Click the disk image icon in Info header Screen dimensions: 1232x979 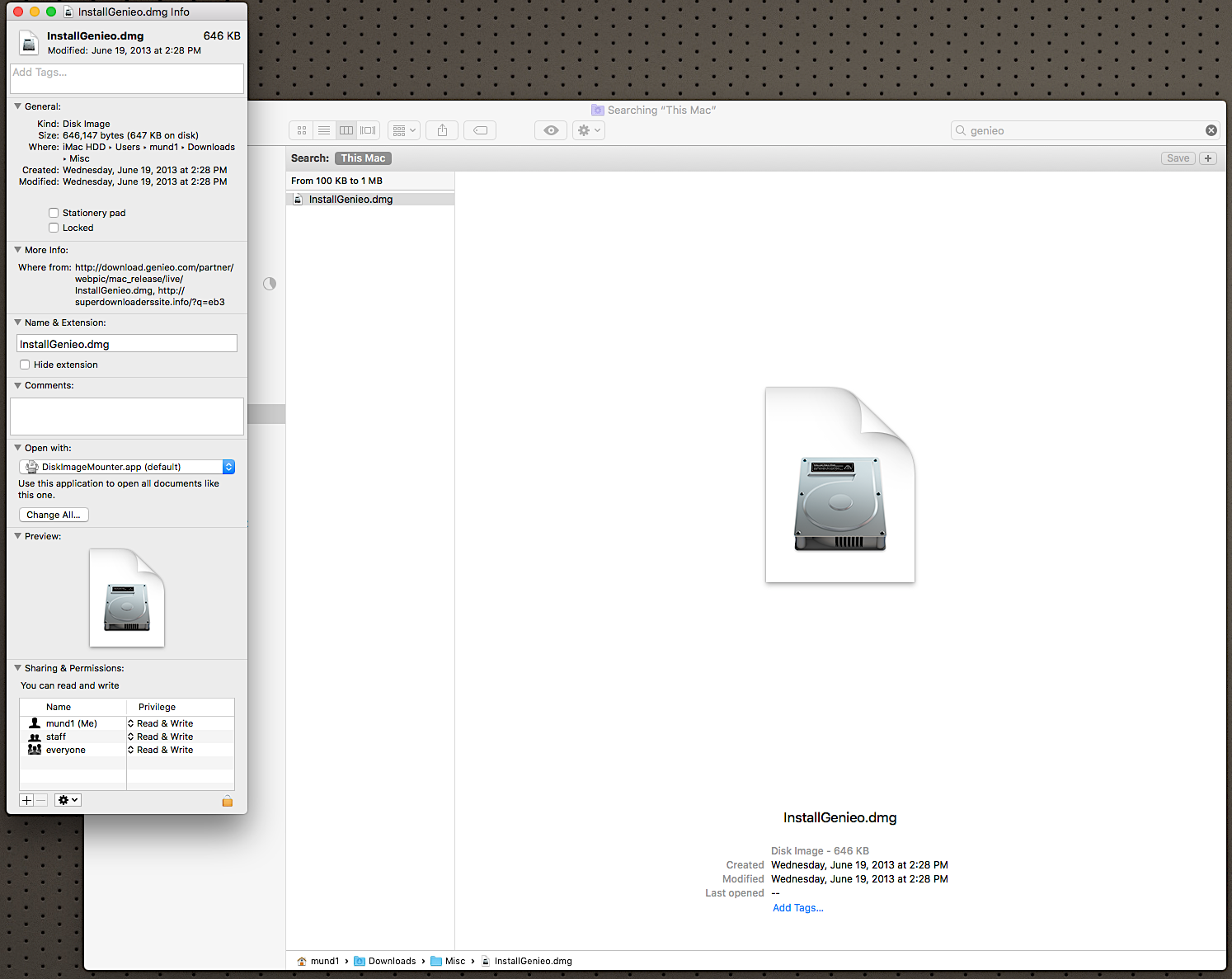pyautogui.click(x=29, y=43)
